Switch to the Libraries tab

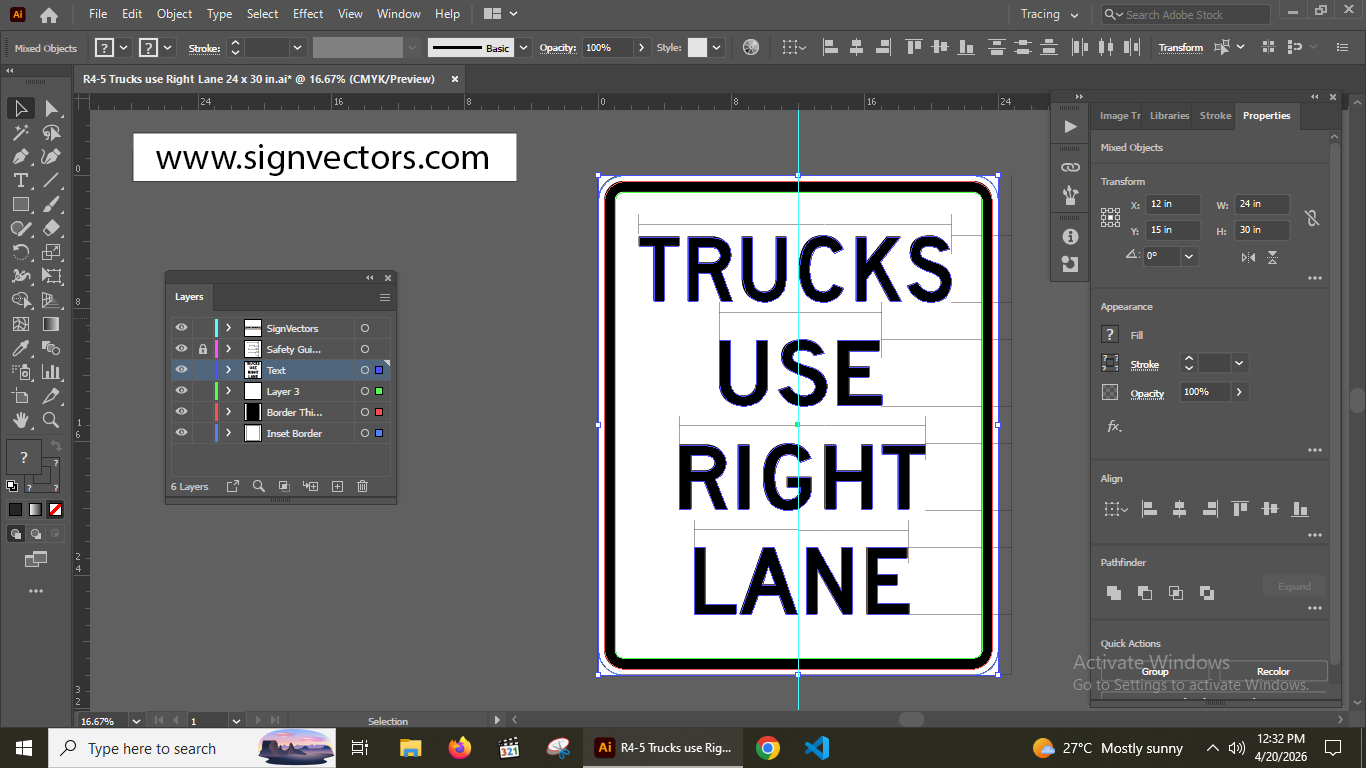pyautogui.click(x=1168, y=115)
